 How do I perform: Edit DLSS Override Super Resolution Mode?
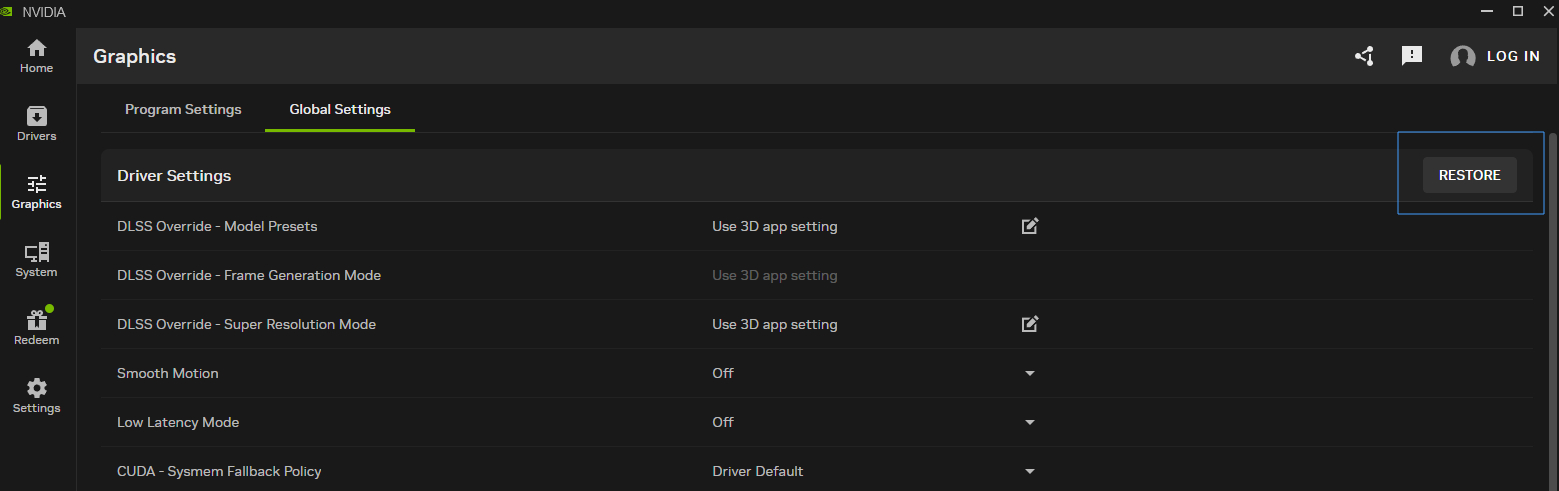(x=1030, y=324)
